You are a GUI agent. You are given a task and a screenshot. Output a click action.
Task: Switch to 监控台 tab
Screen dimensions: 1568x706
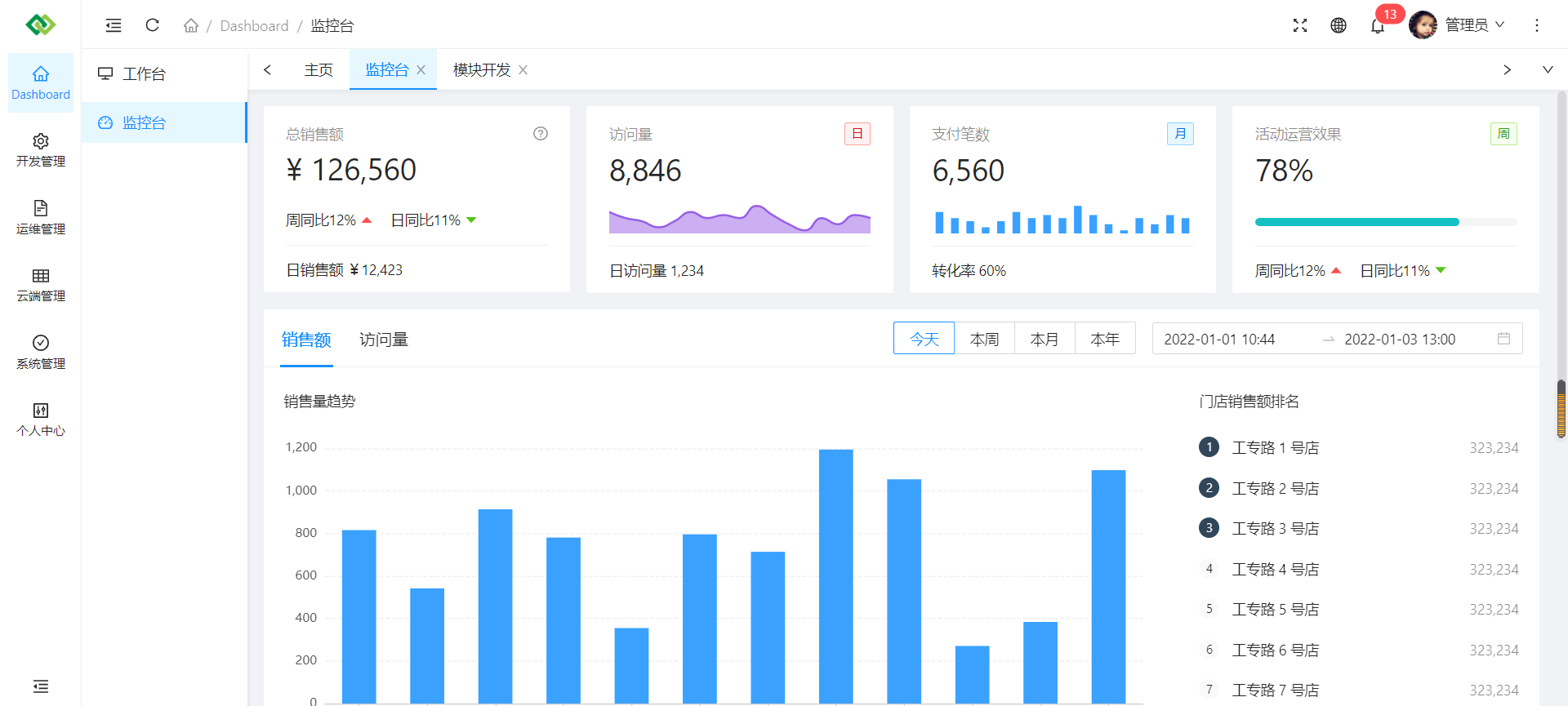click(x=386, y=70)
